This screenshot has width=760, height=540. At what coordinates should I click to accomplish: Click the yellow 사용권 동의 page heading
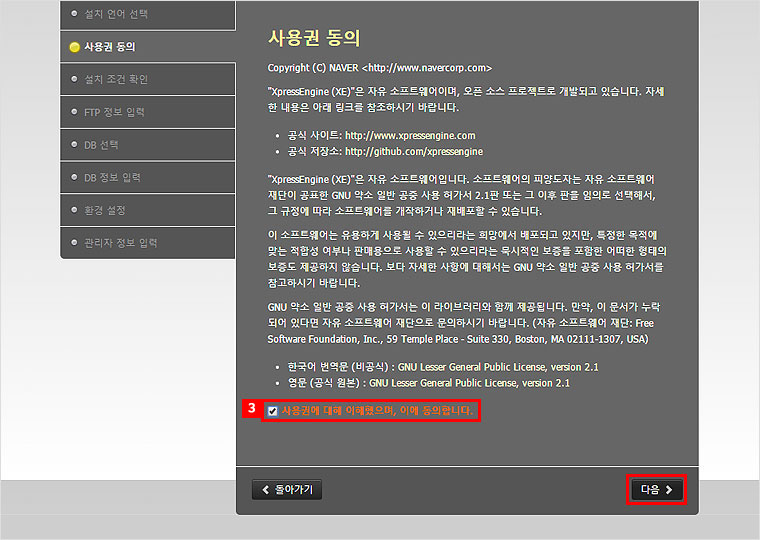[x=314, y=38]
